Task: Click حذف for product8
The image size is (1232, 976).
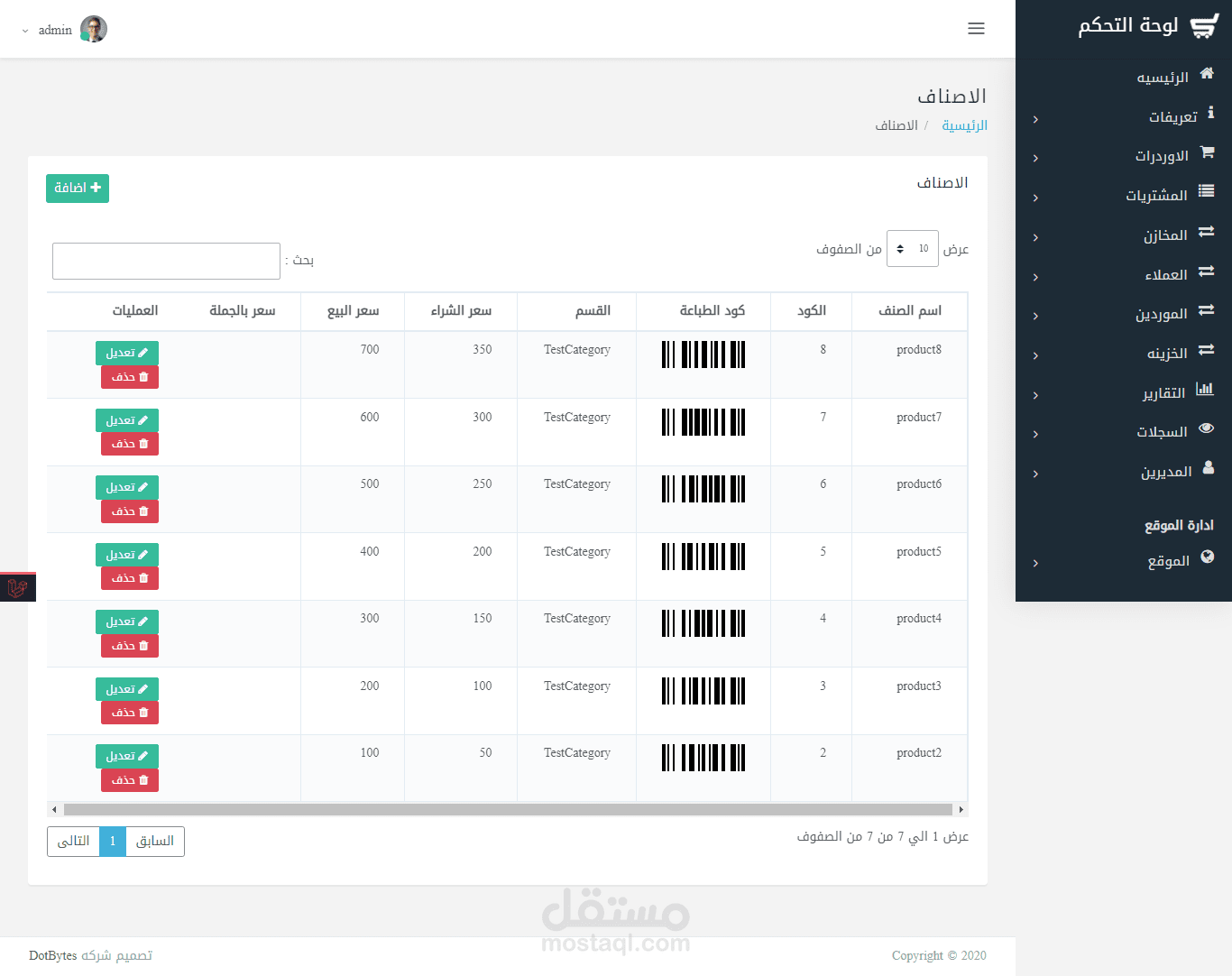Action: point(130,377)
